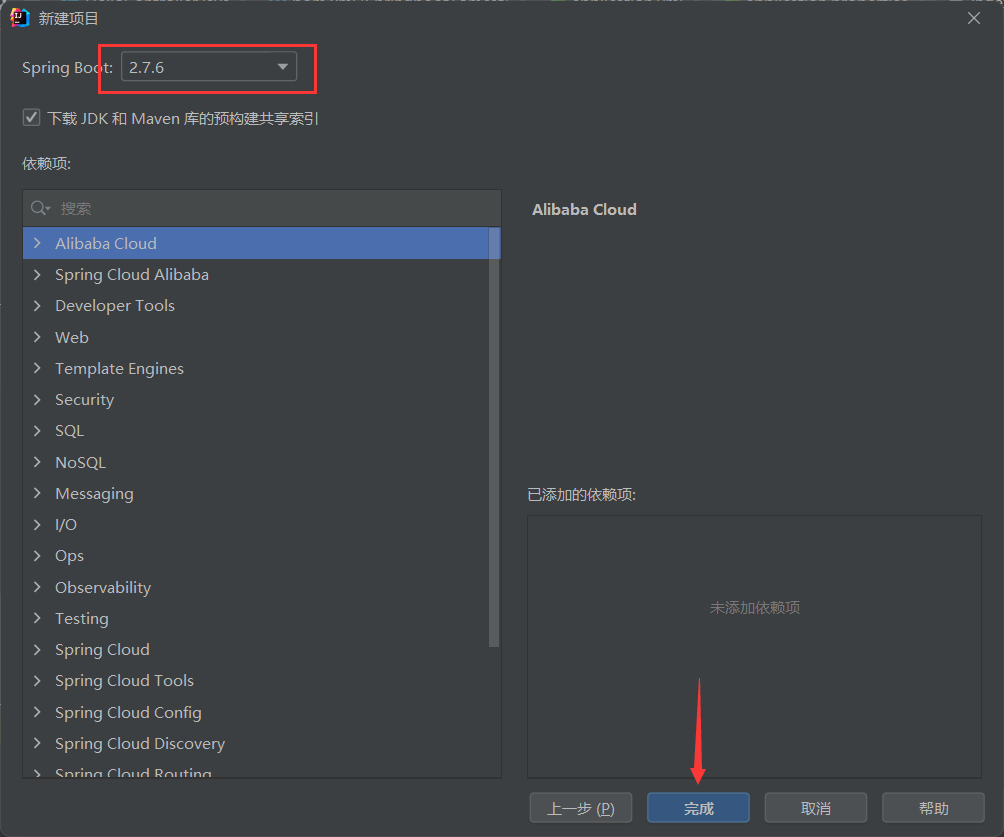The width and height of the screenshot is (1004, 837).
Task: Open the Spring Boot version dropdown
Action: point(209,67)
